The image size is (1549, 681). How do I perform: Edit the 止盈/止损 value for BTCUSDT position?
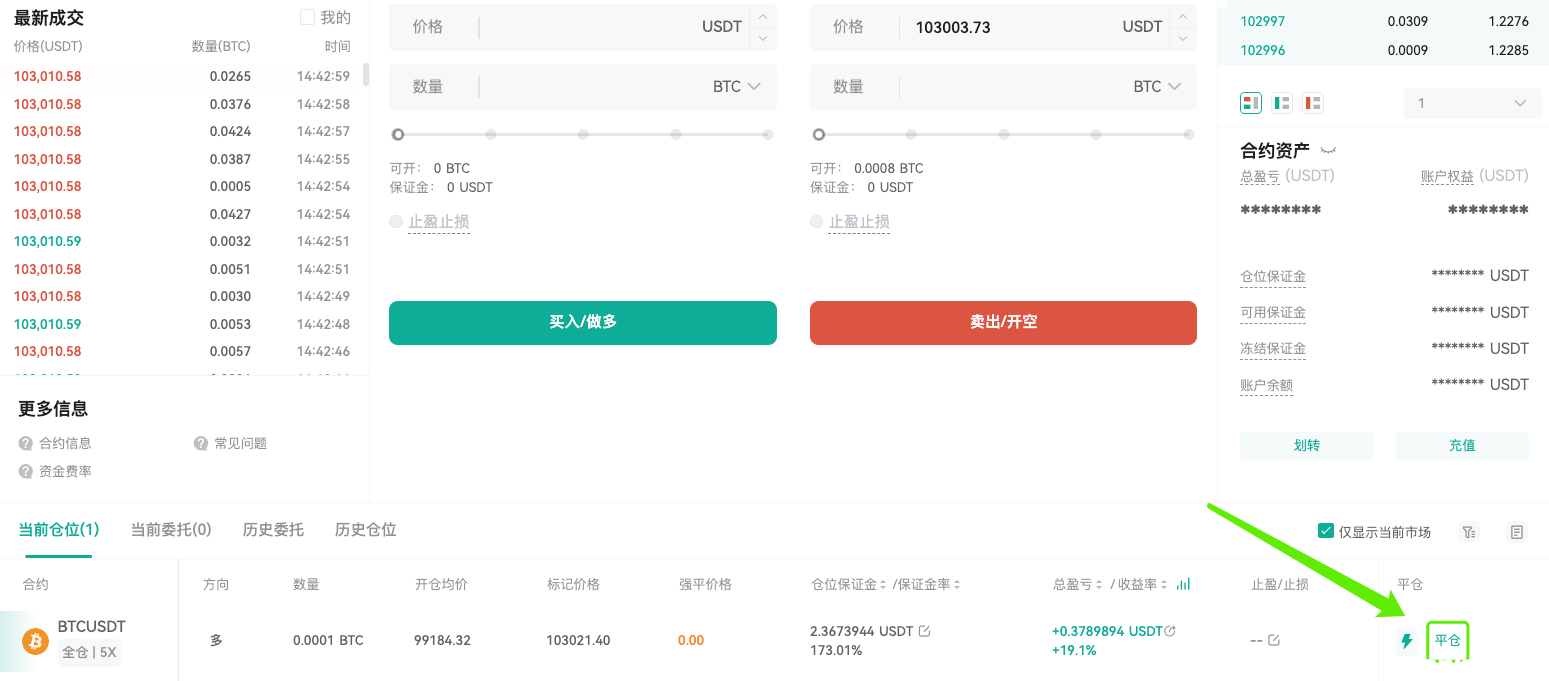(1273, 640)
